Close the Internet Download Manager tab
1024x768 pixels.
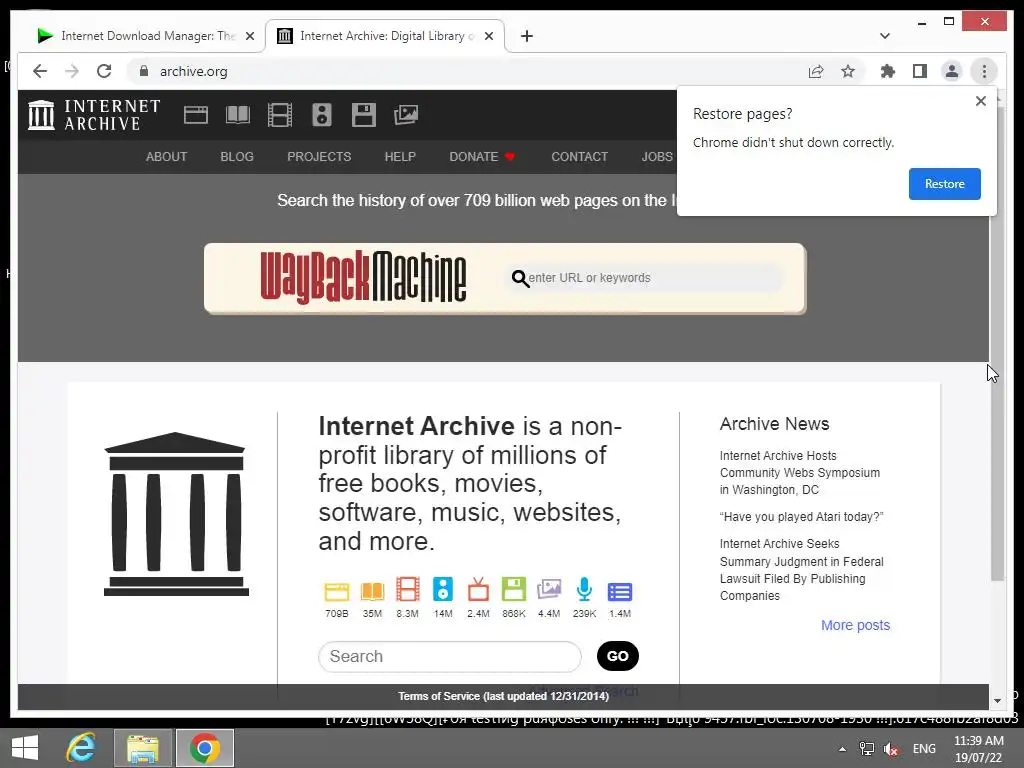[x=250, y=36]
